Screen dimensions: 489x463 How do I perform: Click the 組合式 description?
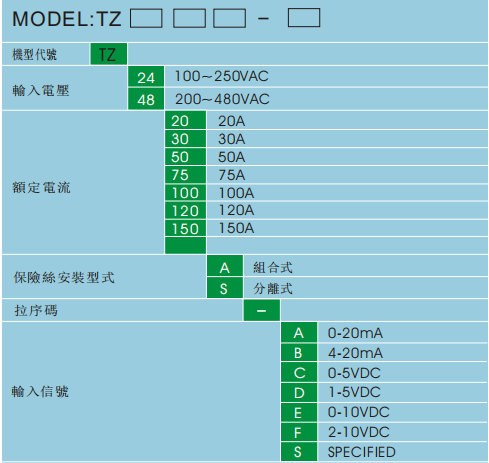273,267
